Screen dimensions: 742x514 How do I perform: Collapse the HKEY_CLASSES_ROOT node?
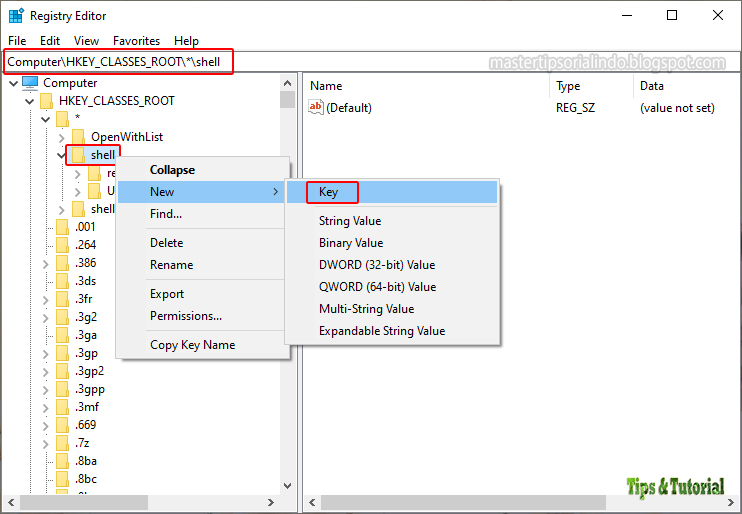[x=30, y=102]
